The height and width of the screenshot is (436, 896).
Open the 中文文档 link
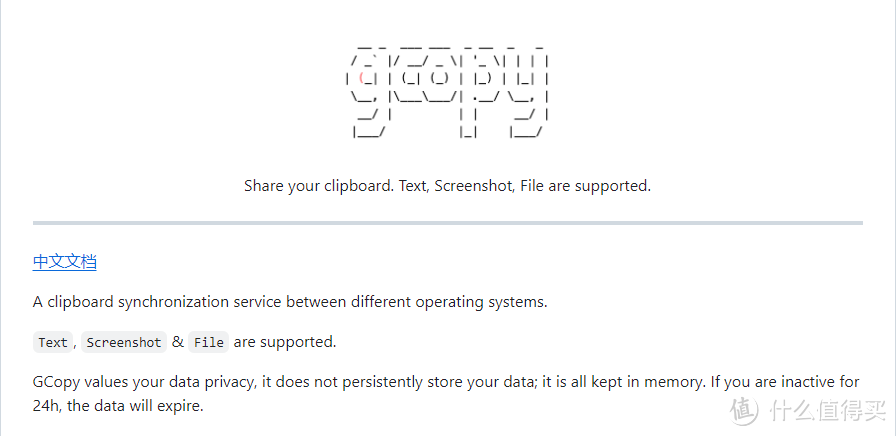coord(64,262)
